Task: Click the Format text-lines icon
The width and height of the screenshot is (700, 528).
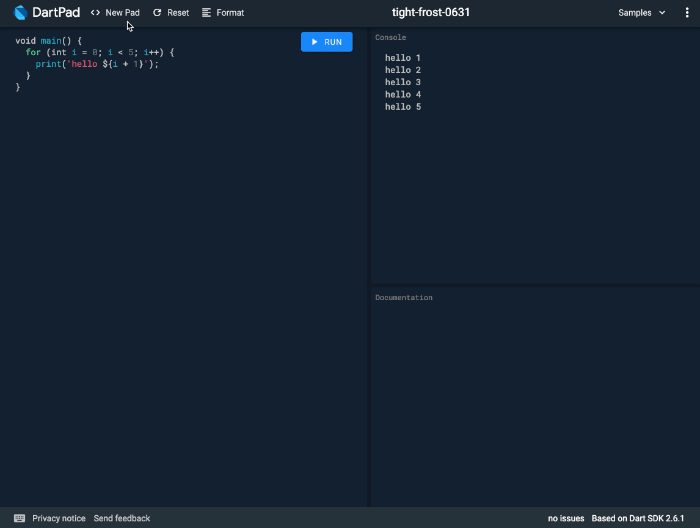Action: coord(206,13)
